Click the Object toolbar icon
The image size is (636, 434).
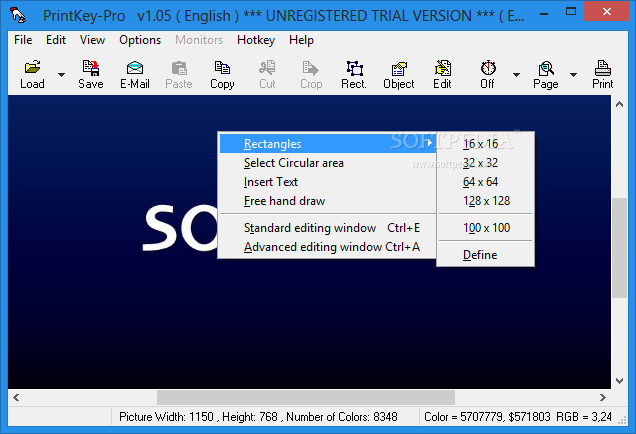tap(399, 69)
